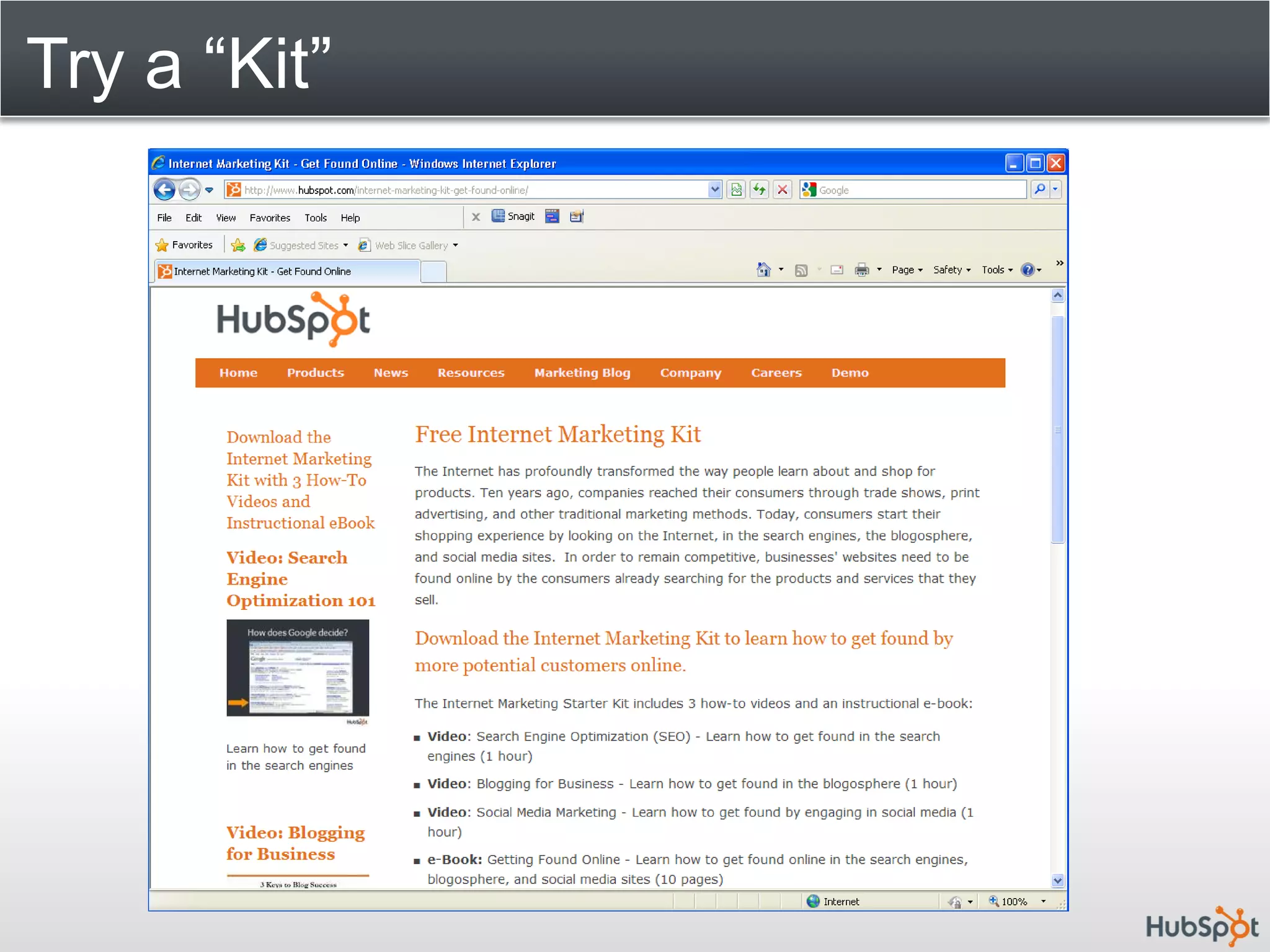Click the Read Mail icon

tap(837, 270)
